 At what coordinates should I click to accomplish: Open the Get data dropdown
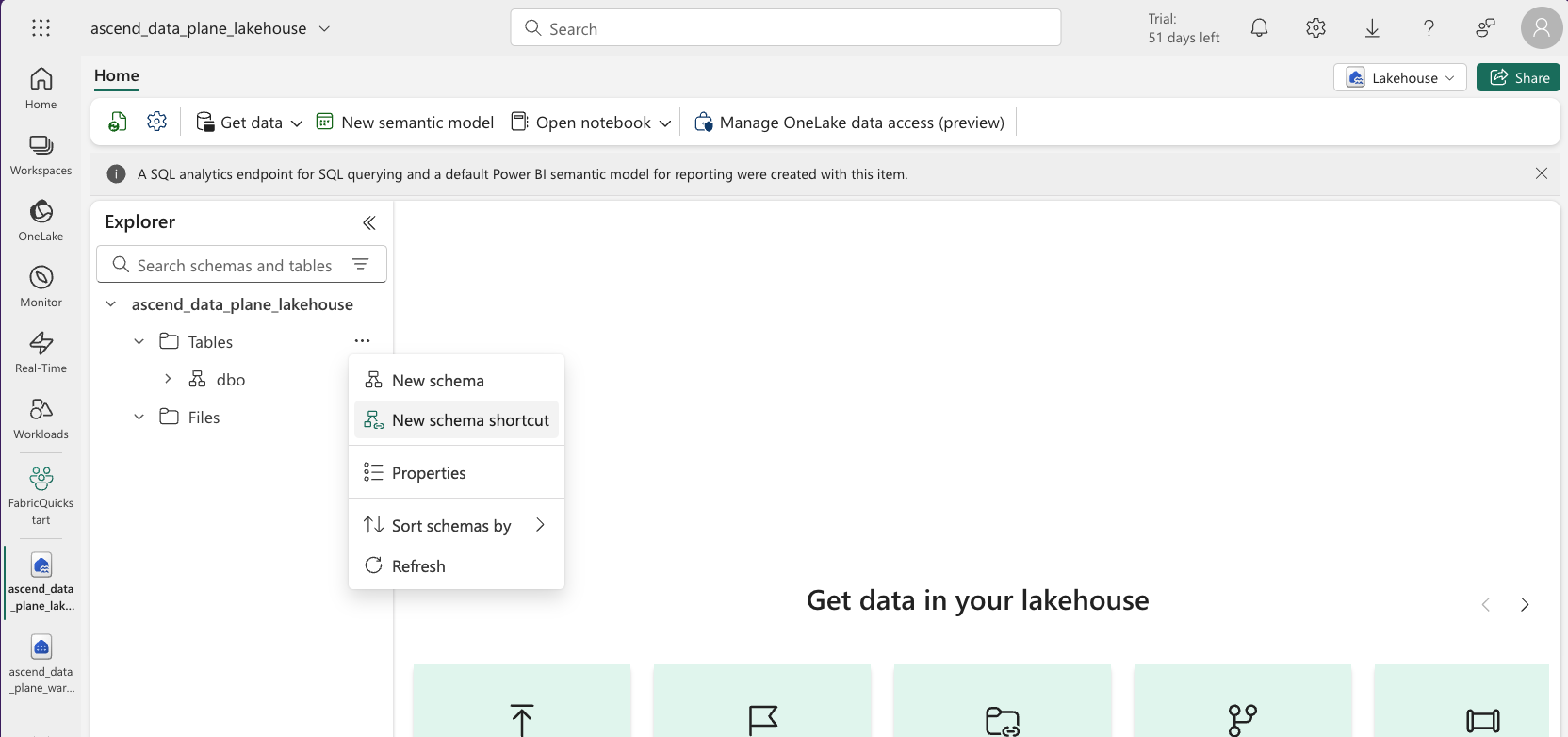pos(249,123)
